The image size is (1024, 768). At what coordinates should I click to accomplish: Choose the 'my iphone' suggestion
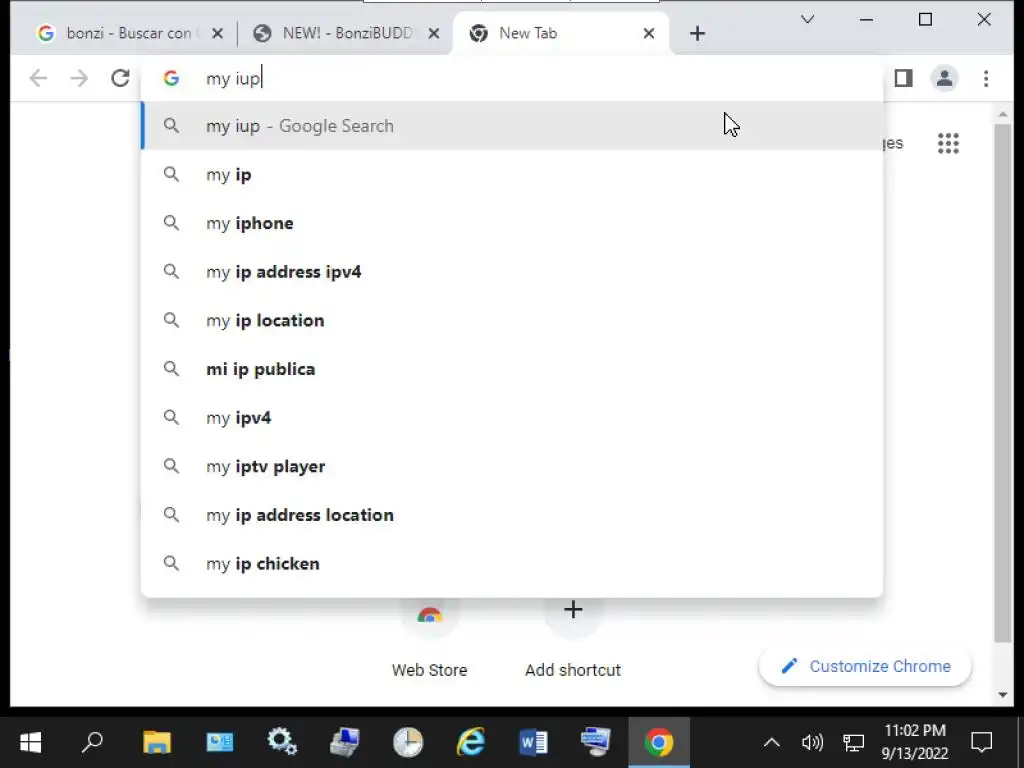point(512,223)
